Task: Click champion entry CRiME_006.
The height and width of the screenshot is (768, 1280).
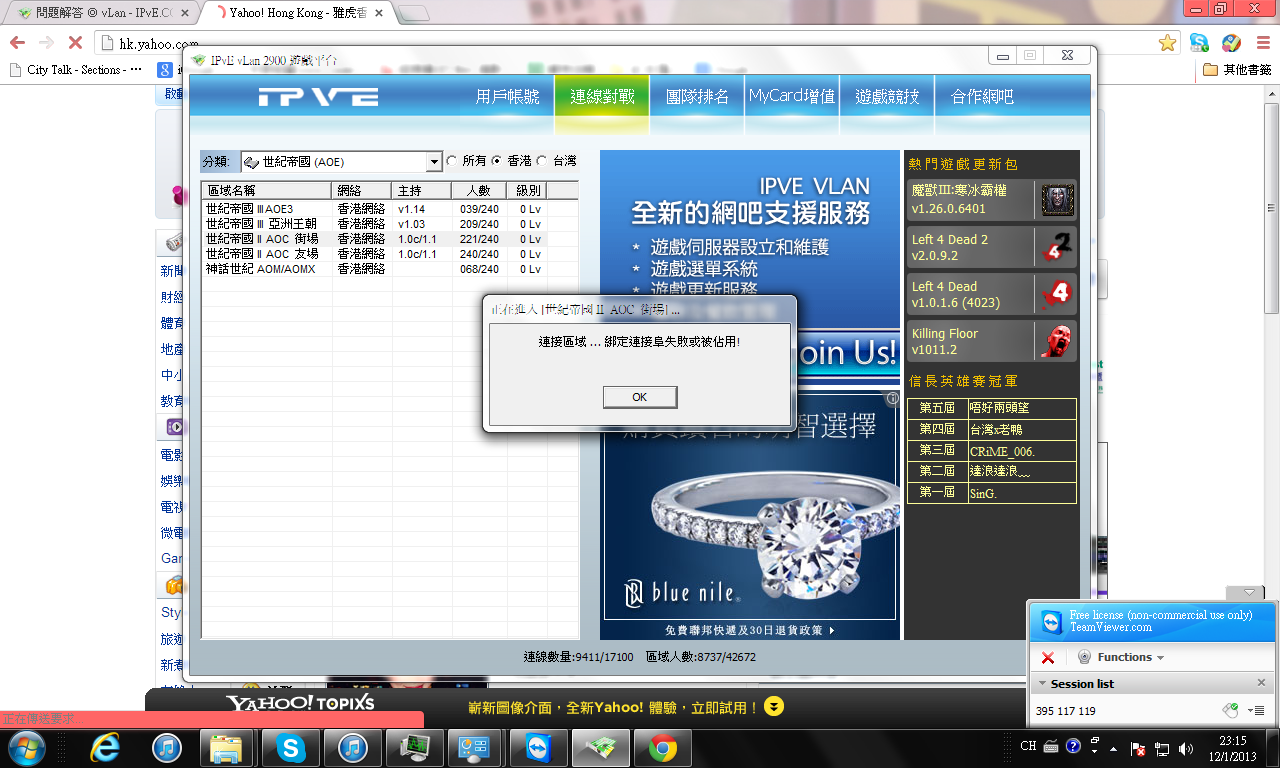Action: (1022, 451)
